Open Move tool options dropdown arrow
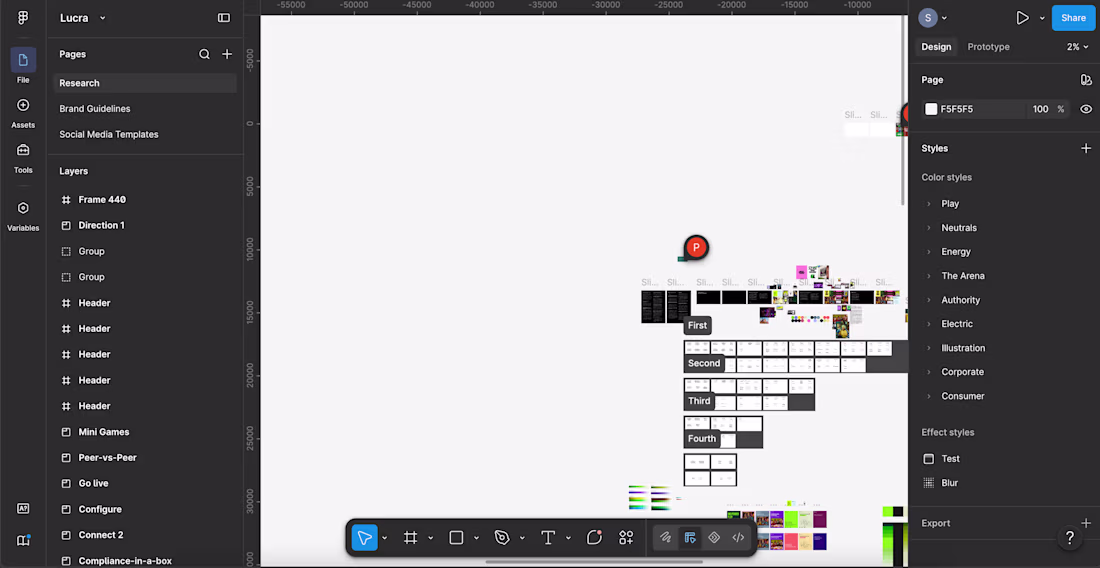Image resolution: width=1100 pixels, height=568 pixels. point(384,538)
